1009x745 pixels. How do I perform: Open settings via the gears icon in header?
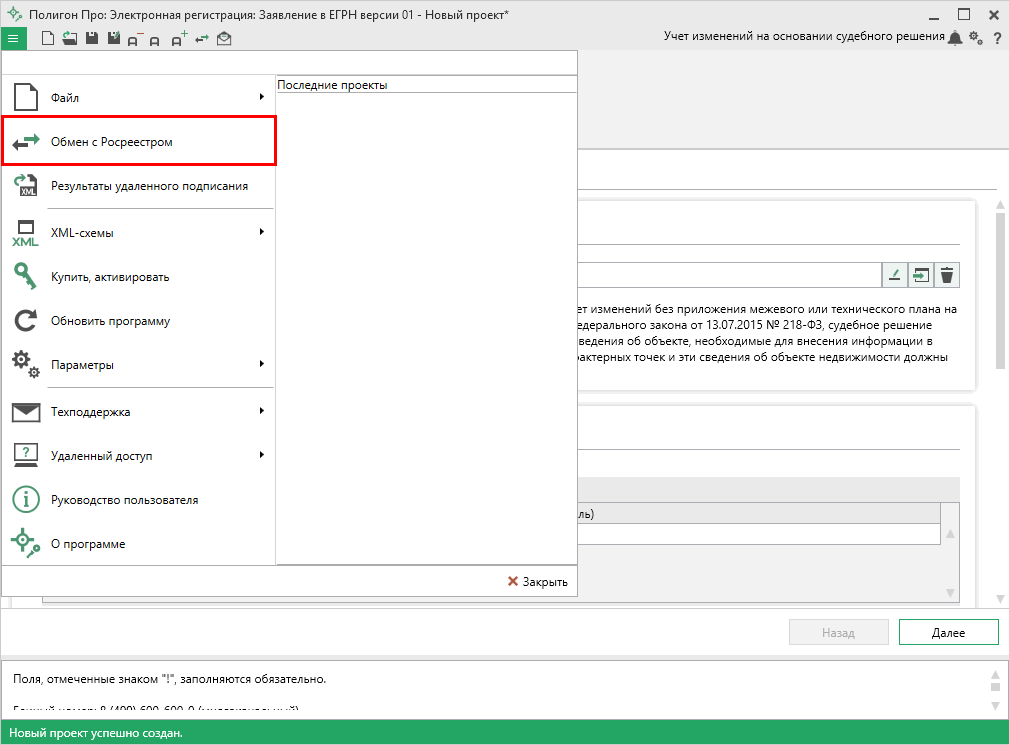point(976,38)
